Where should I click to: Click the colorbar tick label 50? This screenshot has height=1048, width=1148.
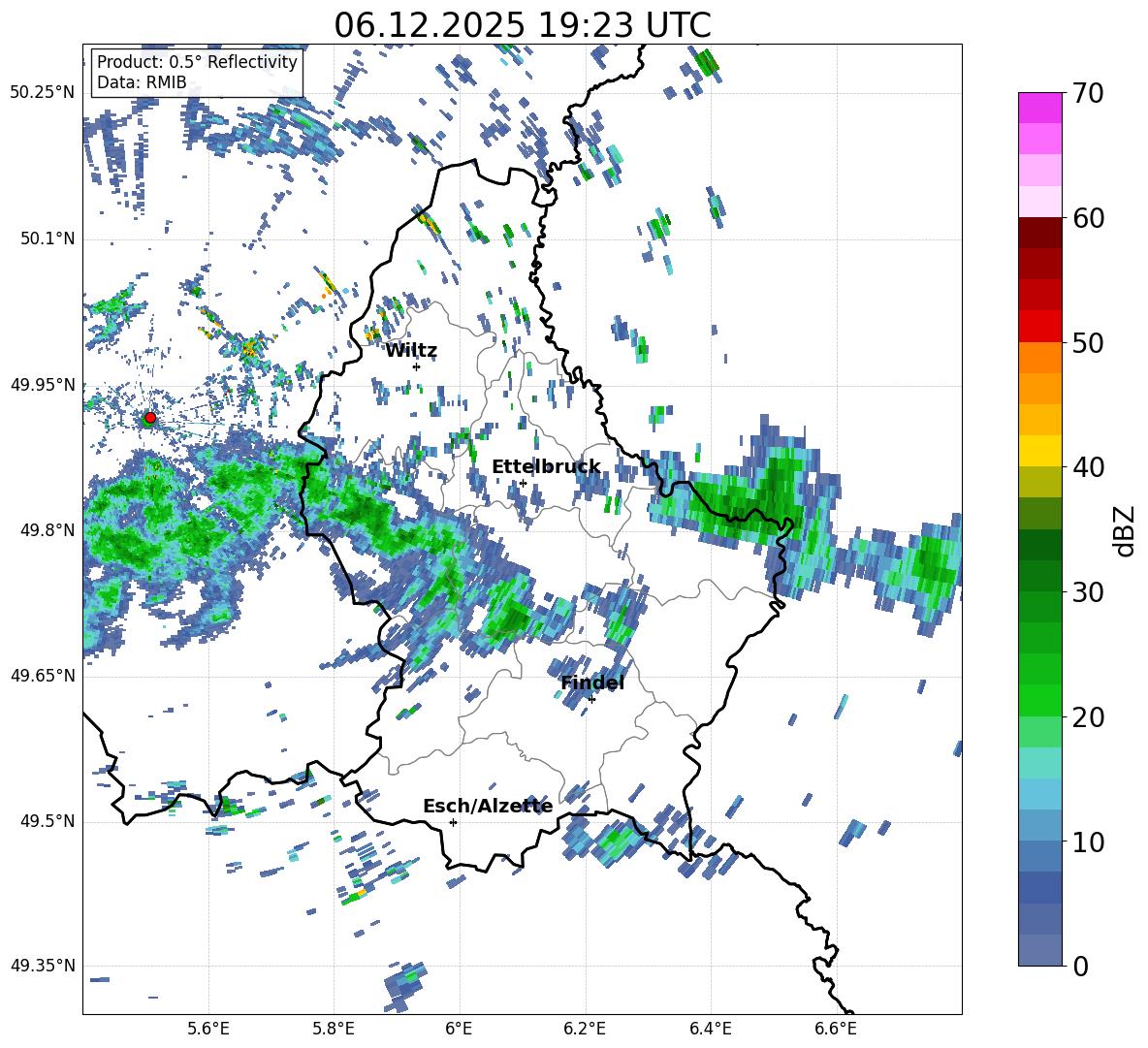pos(1088,342)
